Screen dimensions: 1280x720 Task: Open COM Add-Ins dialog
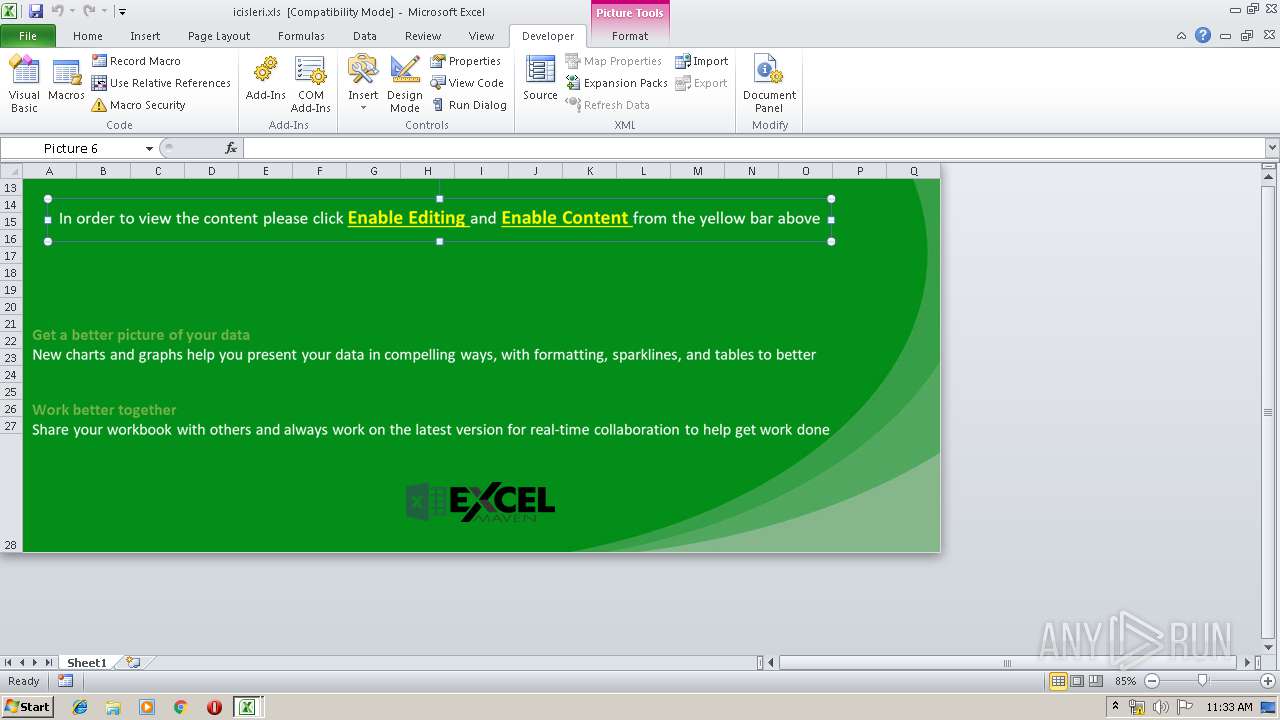tap(310, 84)
